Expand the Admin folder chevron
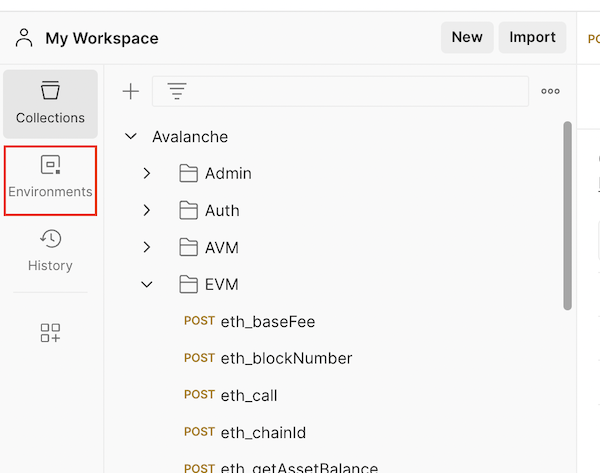 [147, 174]
